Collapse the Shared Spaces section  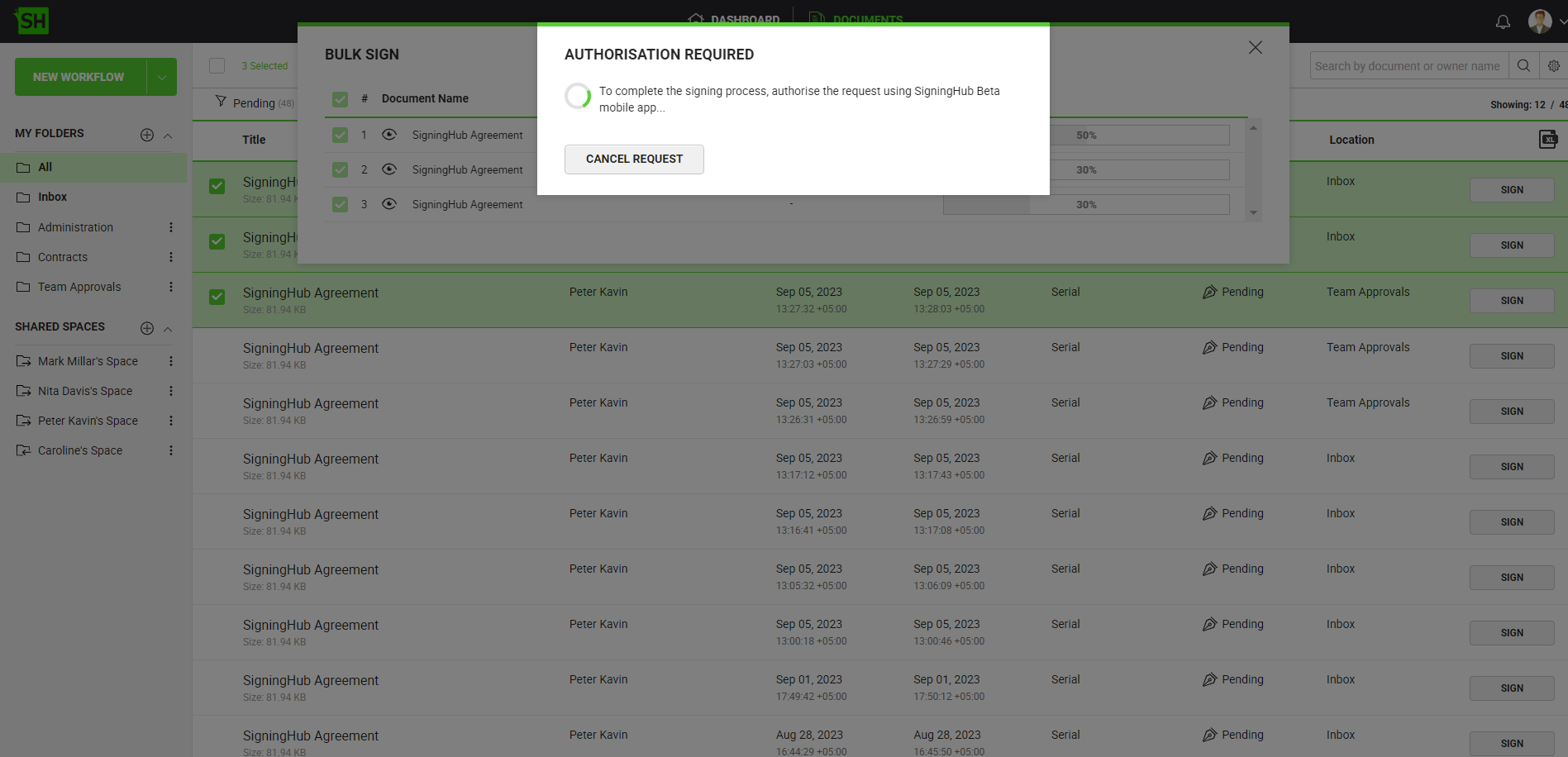[x=168, y=328]
